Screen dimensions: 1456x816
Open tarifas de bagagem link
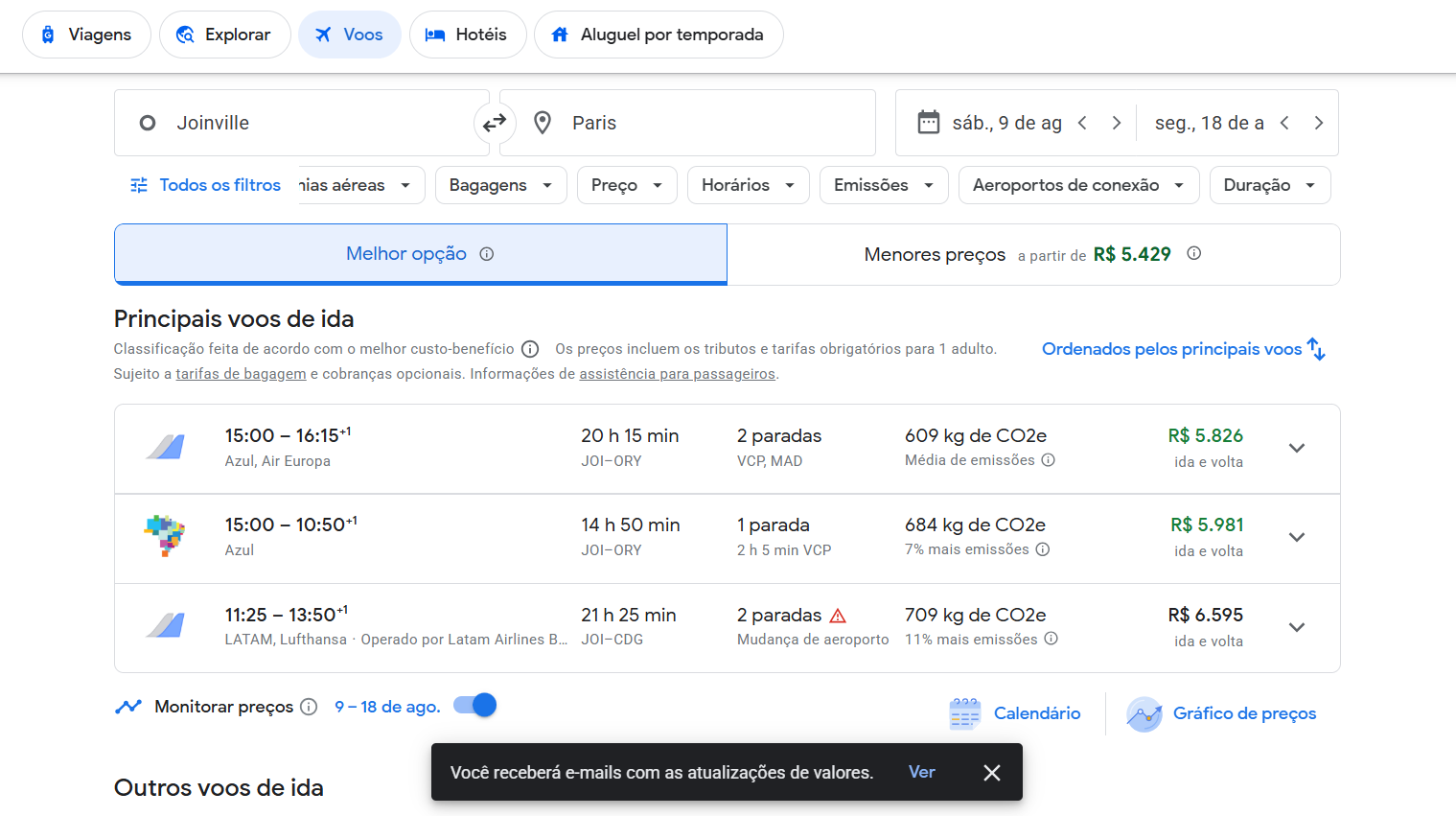click(x=241, y=374)
